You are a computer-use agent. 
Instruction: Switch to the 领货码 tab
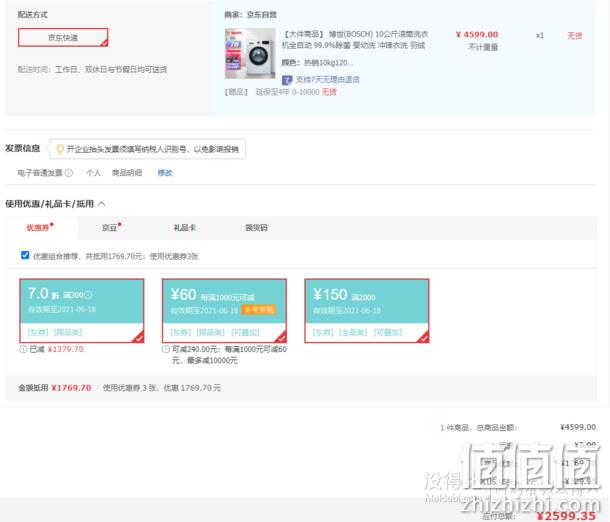pos(256,228)
